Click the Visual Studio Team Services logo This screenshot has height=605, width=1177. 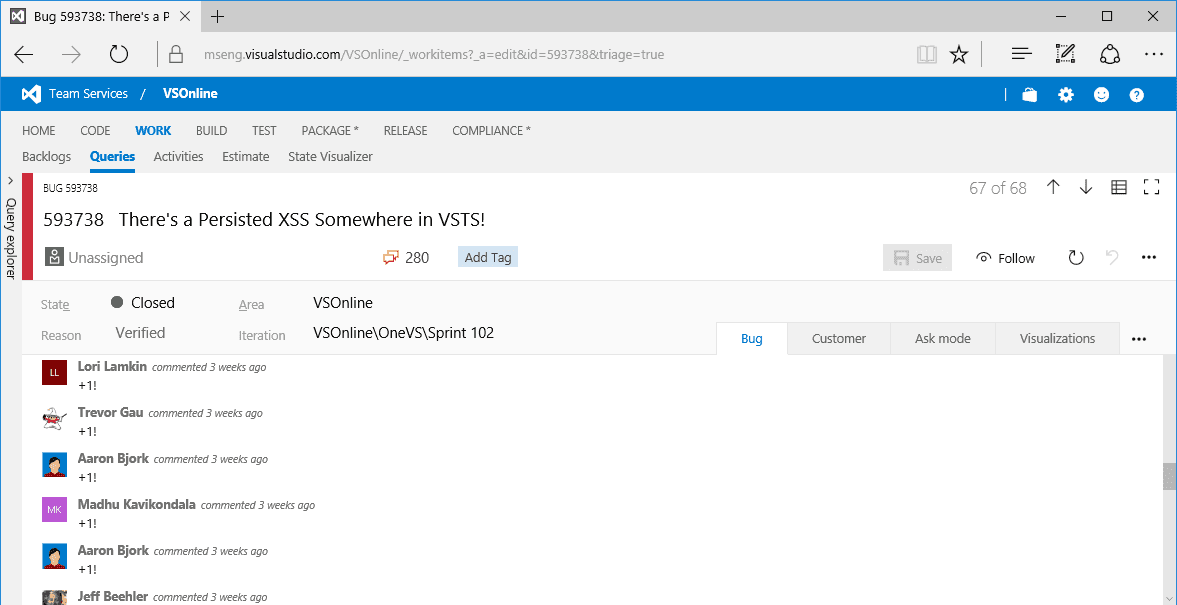(x=31, y=94)
